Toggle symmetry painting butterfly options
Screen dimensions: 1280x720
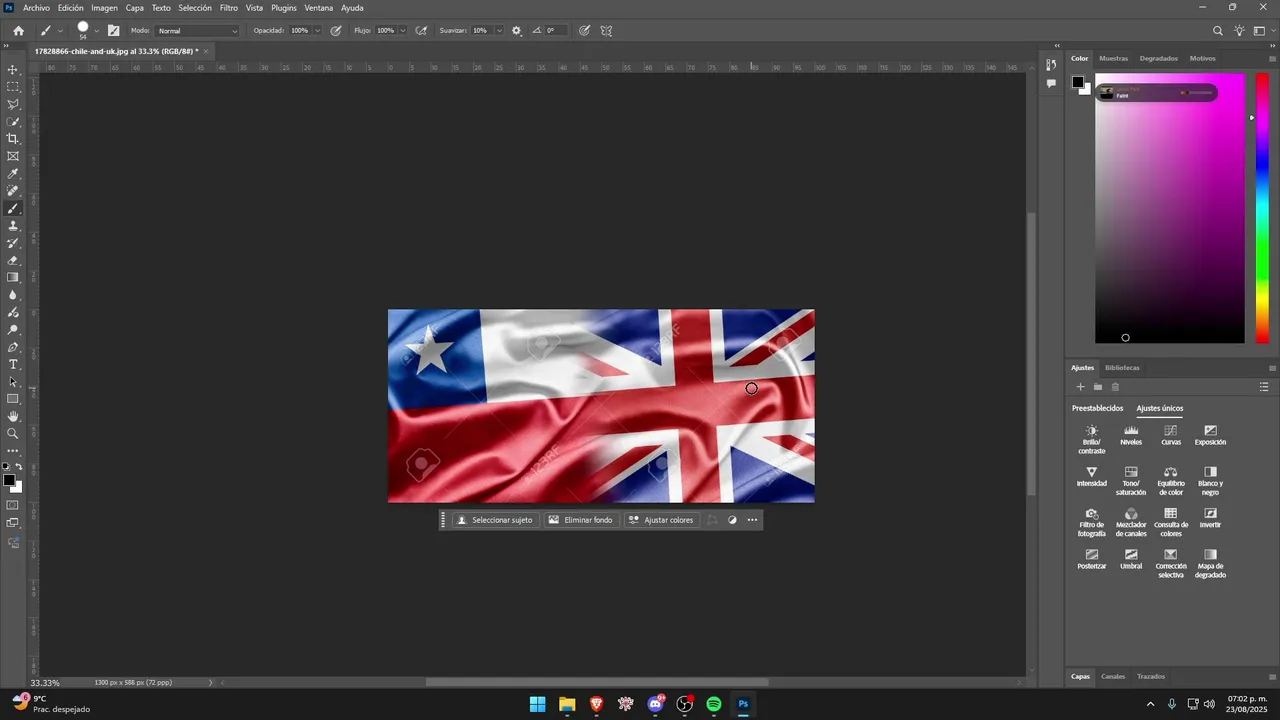(x=606, y=31)
